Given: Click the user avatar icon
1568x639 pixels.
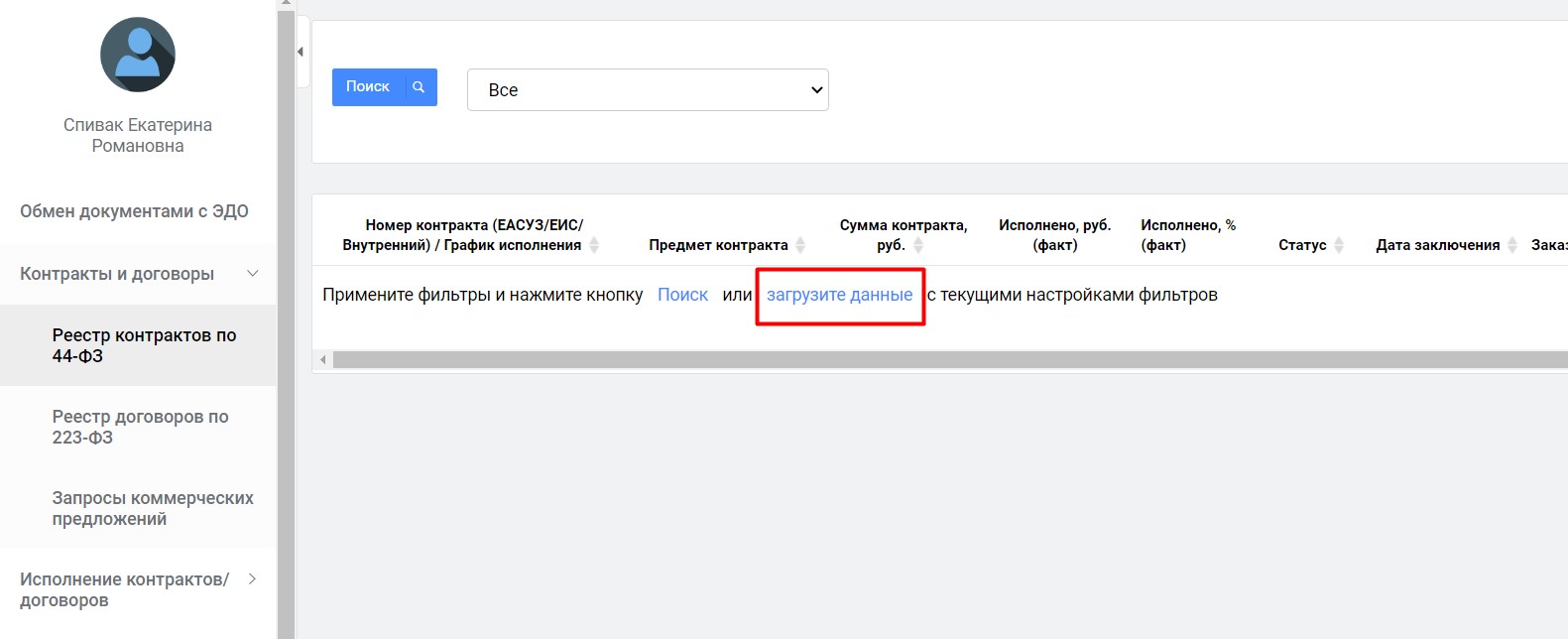Looking at the screenshot, I should (x=138, y=55).
